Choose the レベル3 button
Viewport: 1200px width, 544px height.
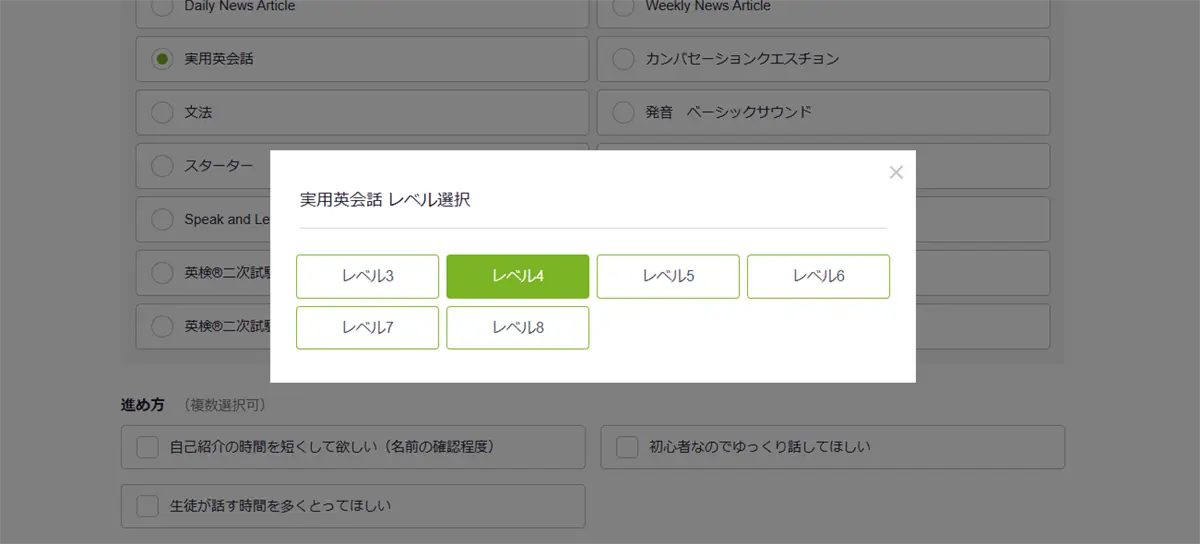click(x=367, y=276)
